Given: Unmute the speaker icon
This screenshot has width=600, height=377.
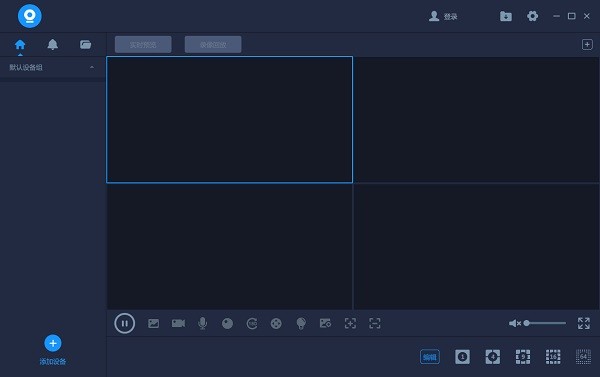Looking at the screenshot, I should click(x=515, y=323).
